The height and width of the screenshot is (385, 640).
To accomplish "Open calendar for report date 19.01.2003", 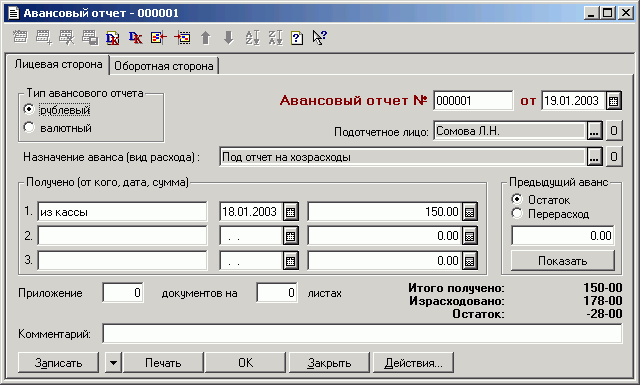I will 613,101.
